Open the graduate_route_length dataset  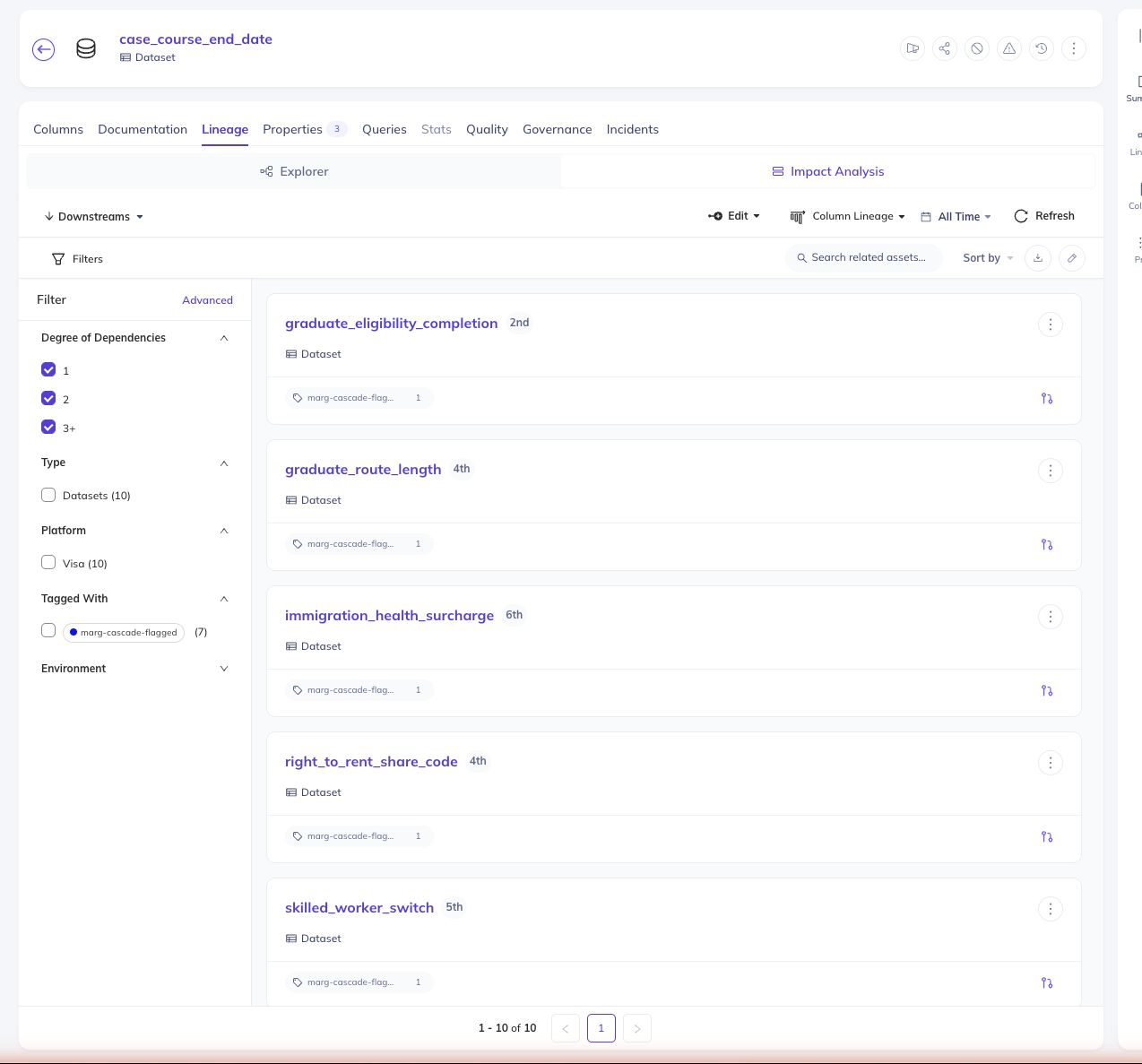[363, 470]
